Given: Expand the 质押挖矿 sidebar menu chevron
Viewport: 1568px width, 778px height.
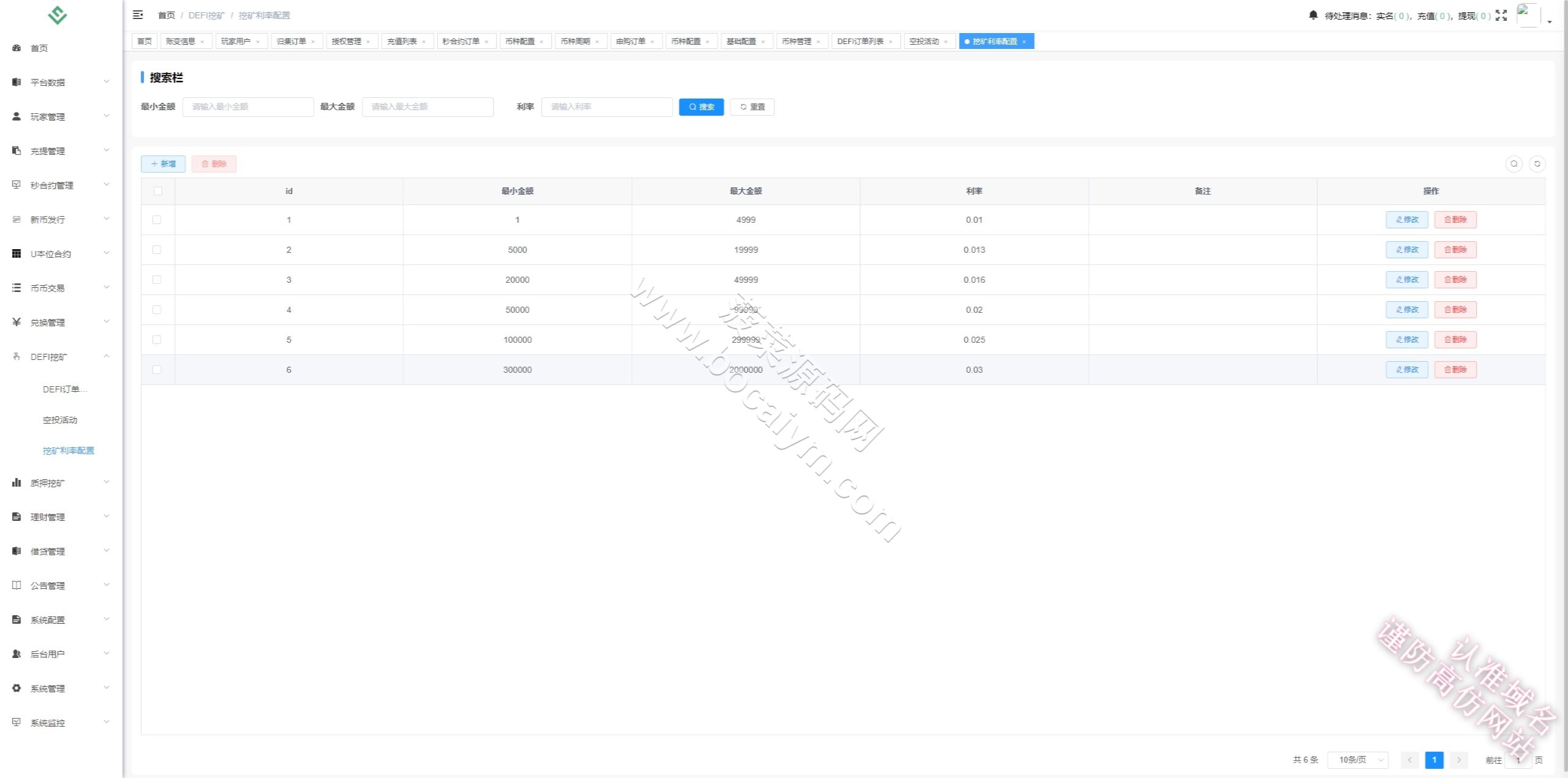Looking at the screenshot, I should 107,482.
